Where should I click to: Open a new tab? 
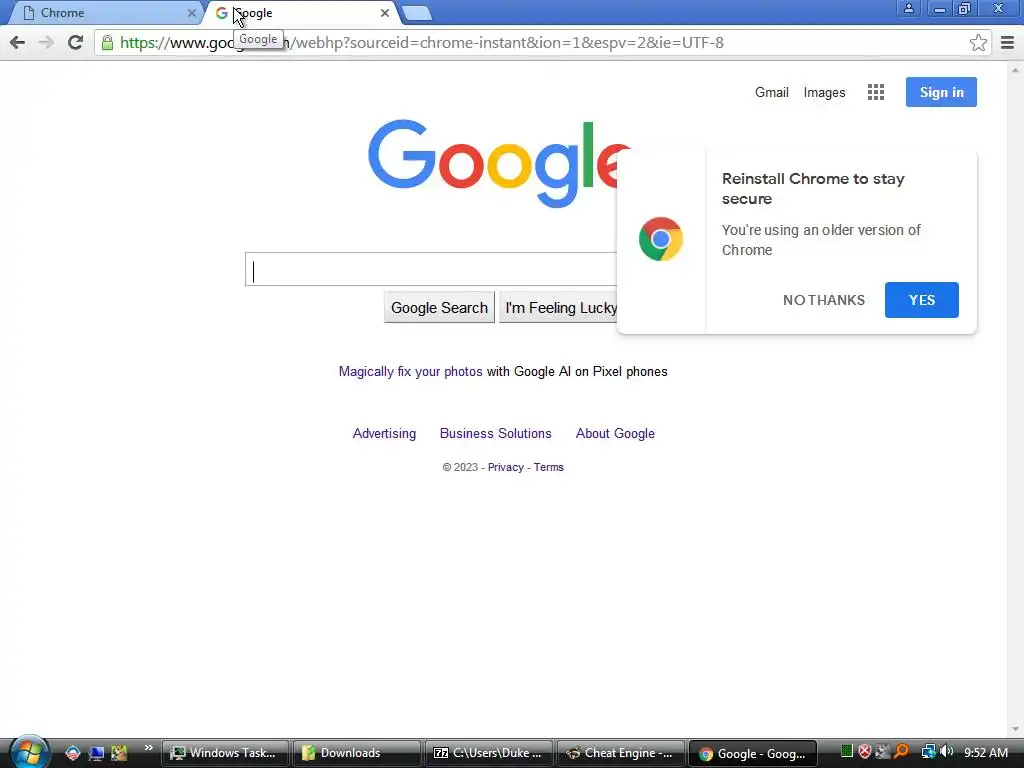[416, 13]
